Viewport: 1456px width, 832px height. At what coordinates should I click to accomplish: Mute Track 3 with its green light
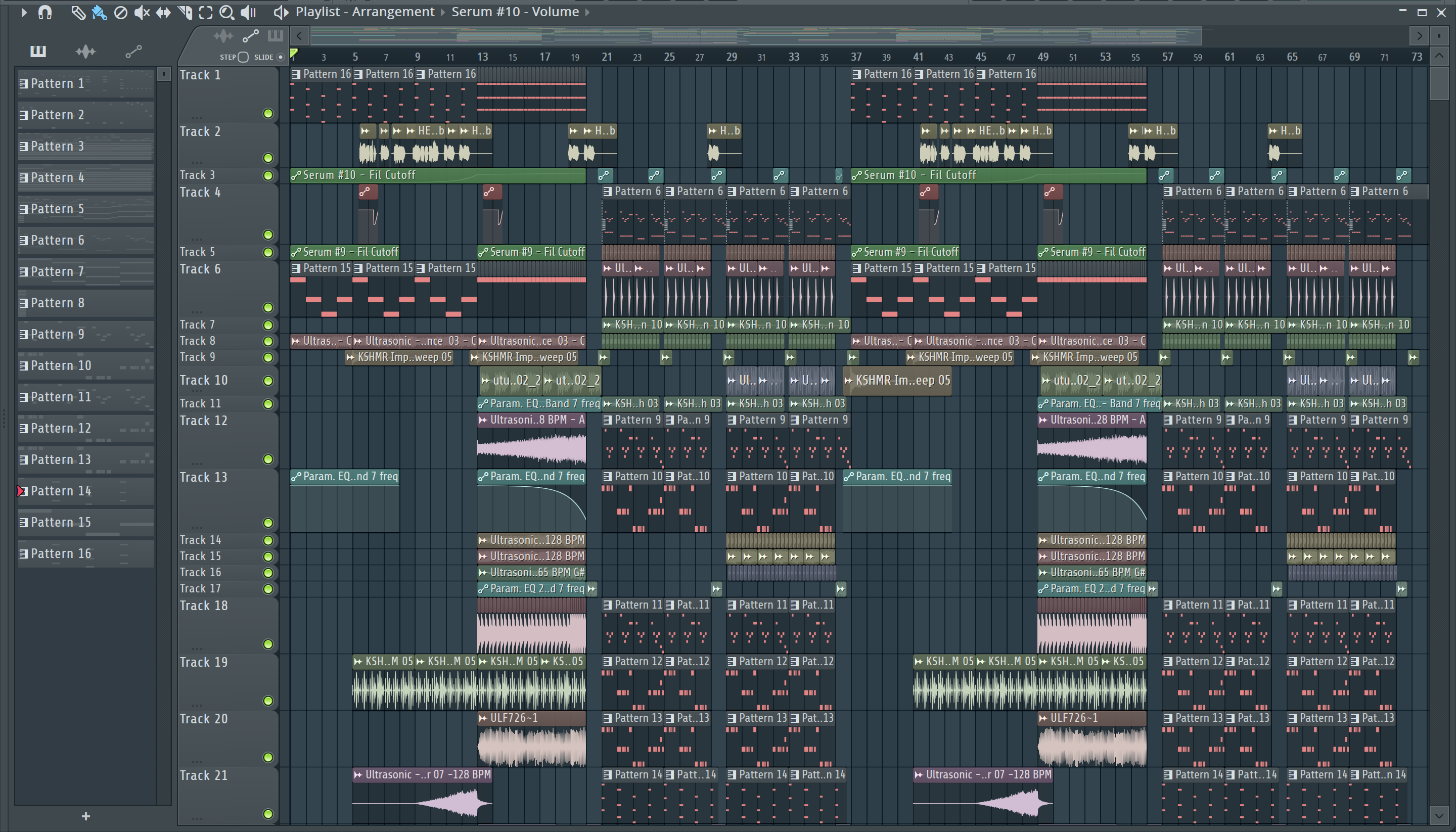pyautogui.click(x=267, y=175)
